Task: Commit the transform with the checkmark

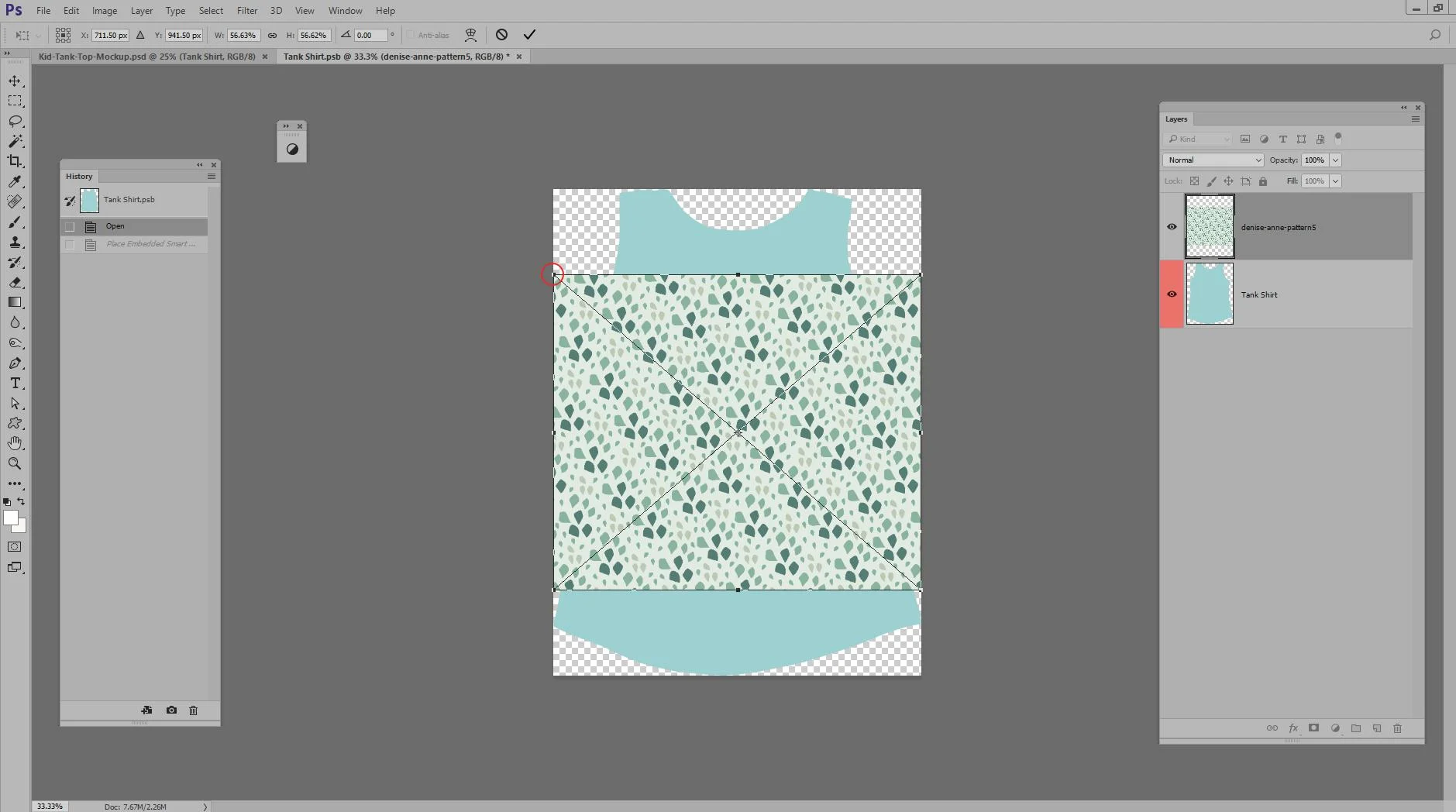Action: (529, 34)
